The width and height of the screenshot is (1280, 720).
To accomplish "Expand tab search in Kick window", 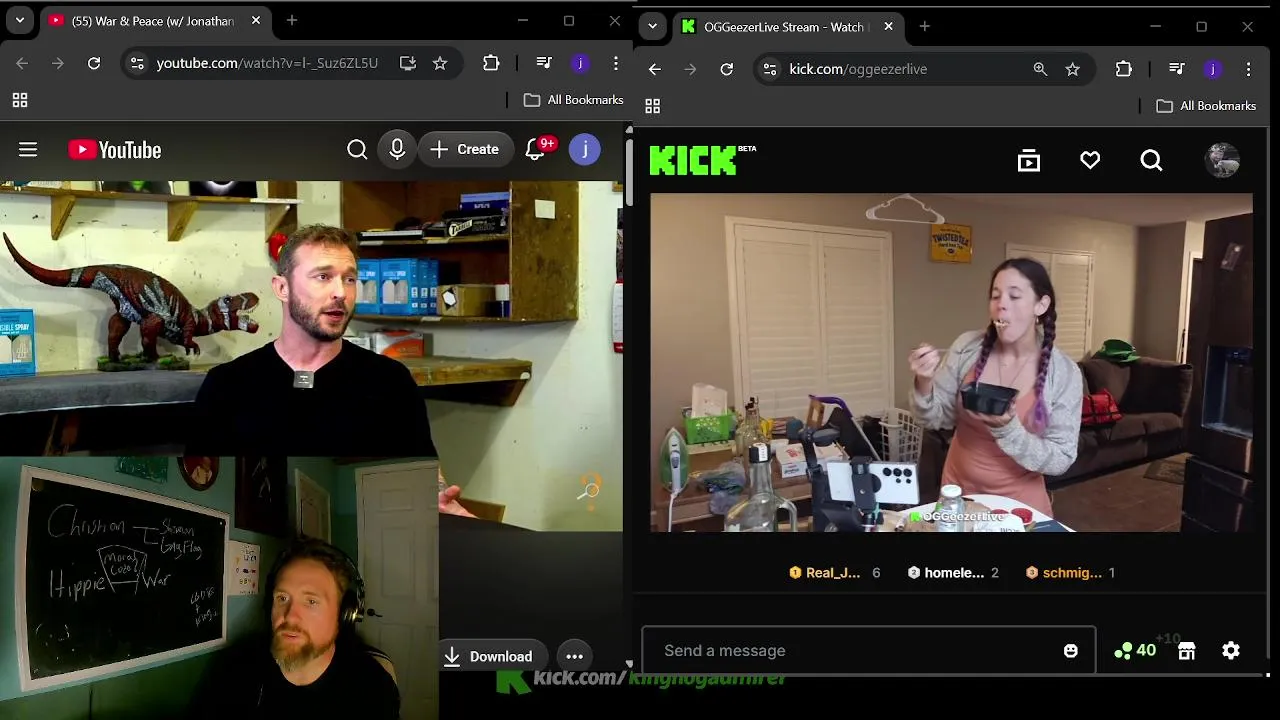I will (x=652, y=27).
